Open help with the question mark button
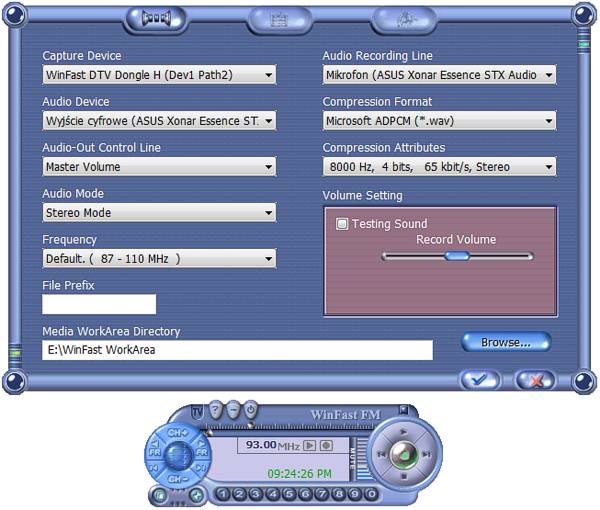This screenshot has width=600, height=510. point(215,411)
